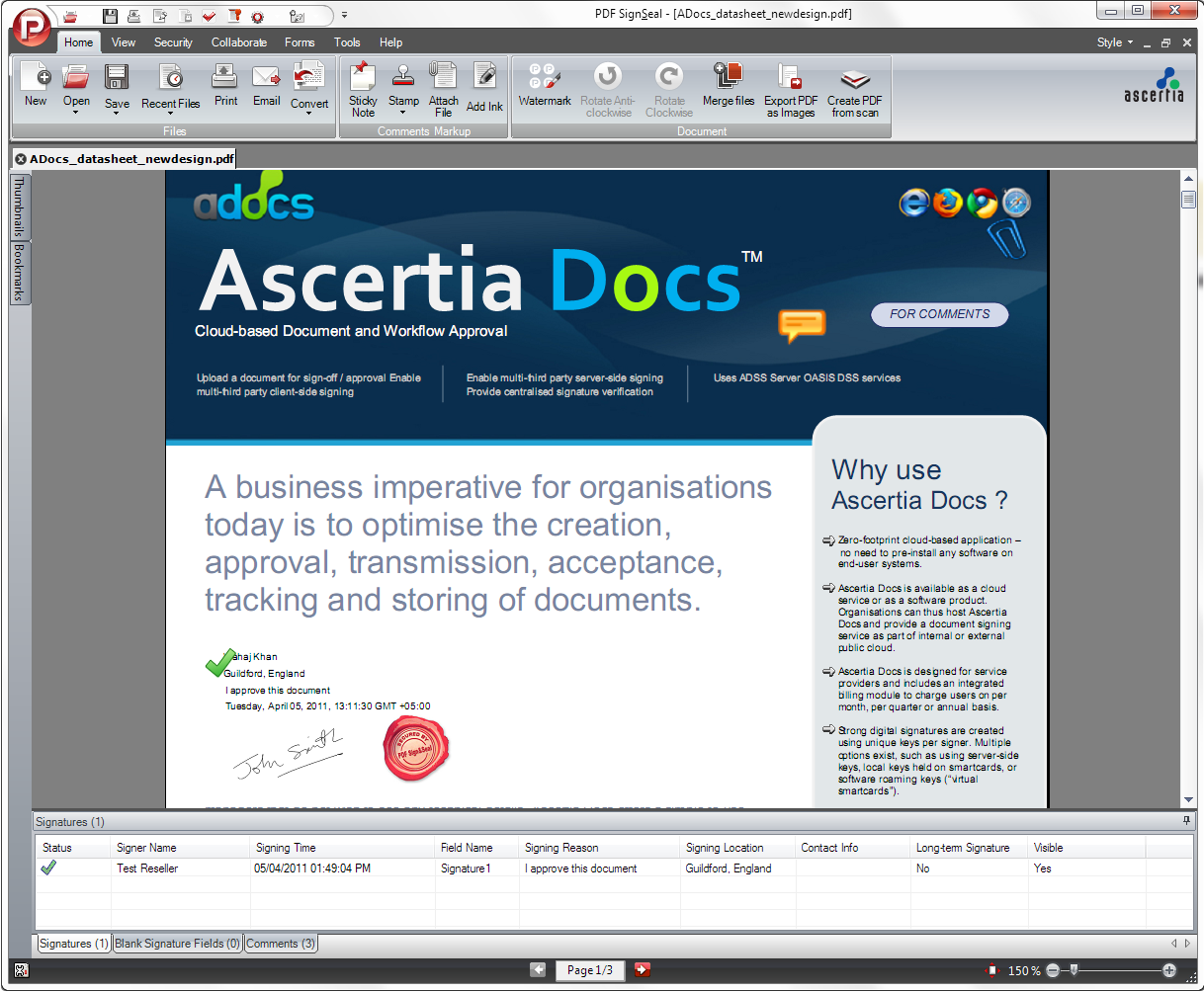This screenshot has width=1204, height=992.
Task: Click the red gear quick access icon
Action: coord(258,16)
